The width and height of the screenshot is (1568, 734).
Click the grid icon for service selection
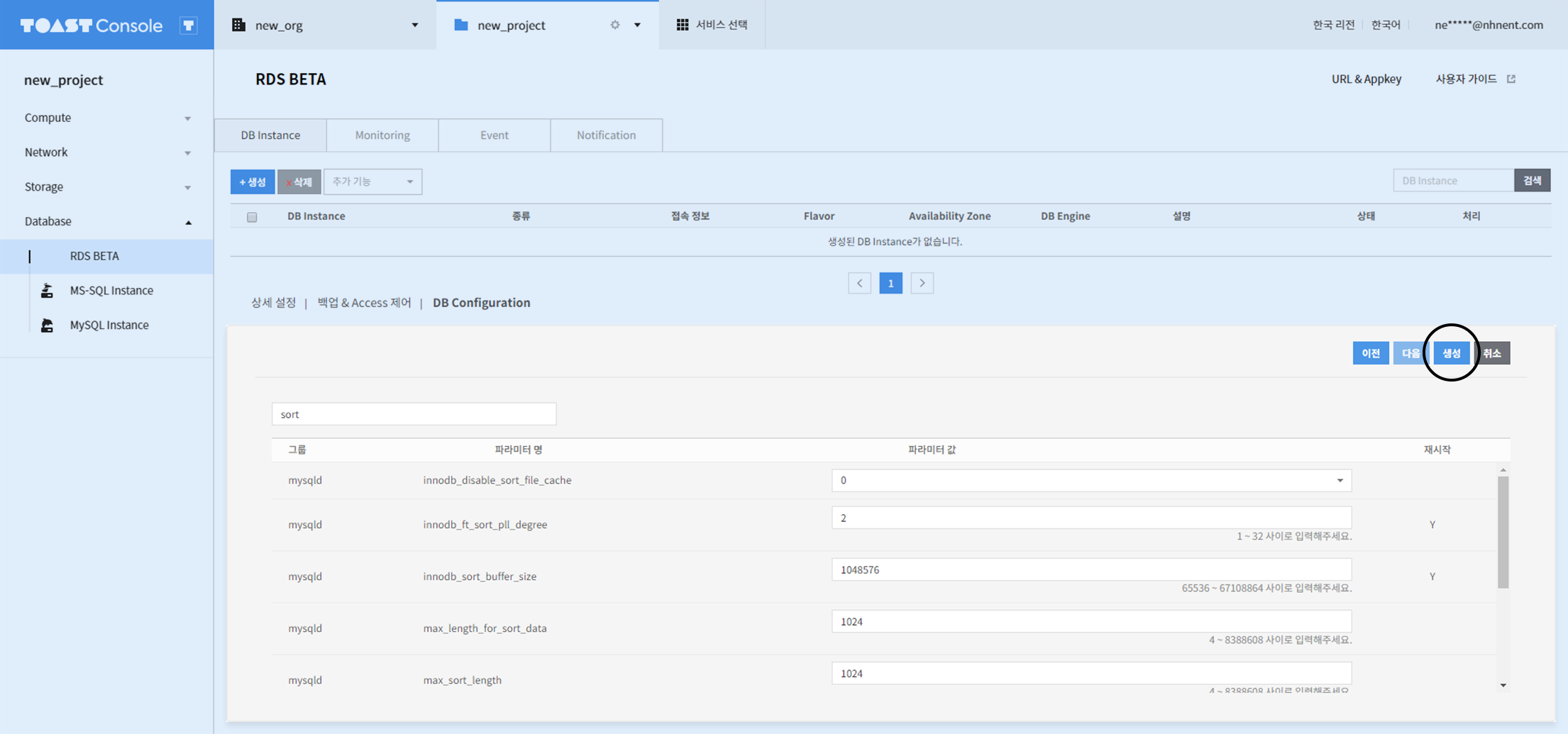tap(683, 25)
